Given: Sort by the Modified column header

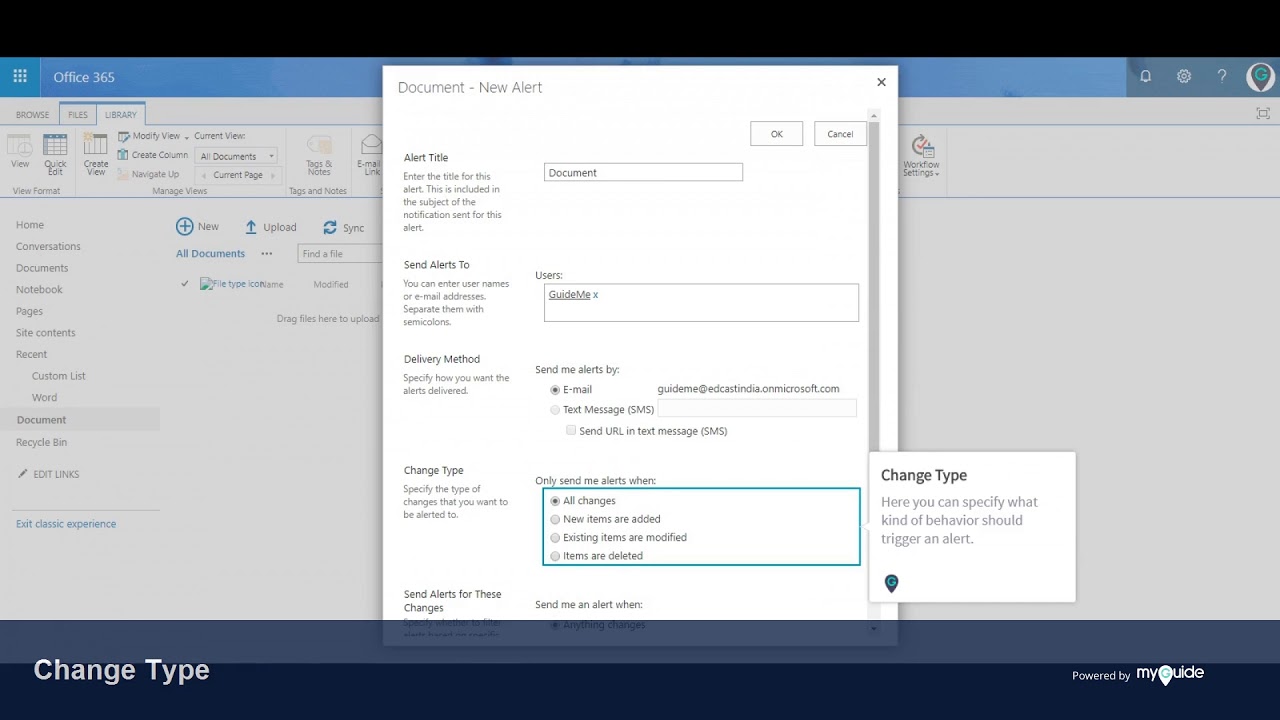Looking at the screenshot, I should coord(331,285).
